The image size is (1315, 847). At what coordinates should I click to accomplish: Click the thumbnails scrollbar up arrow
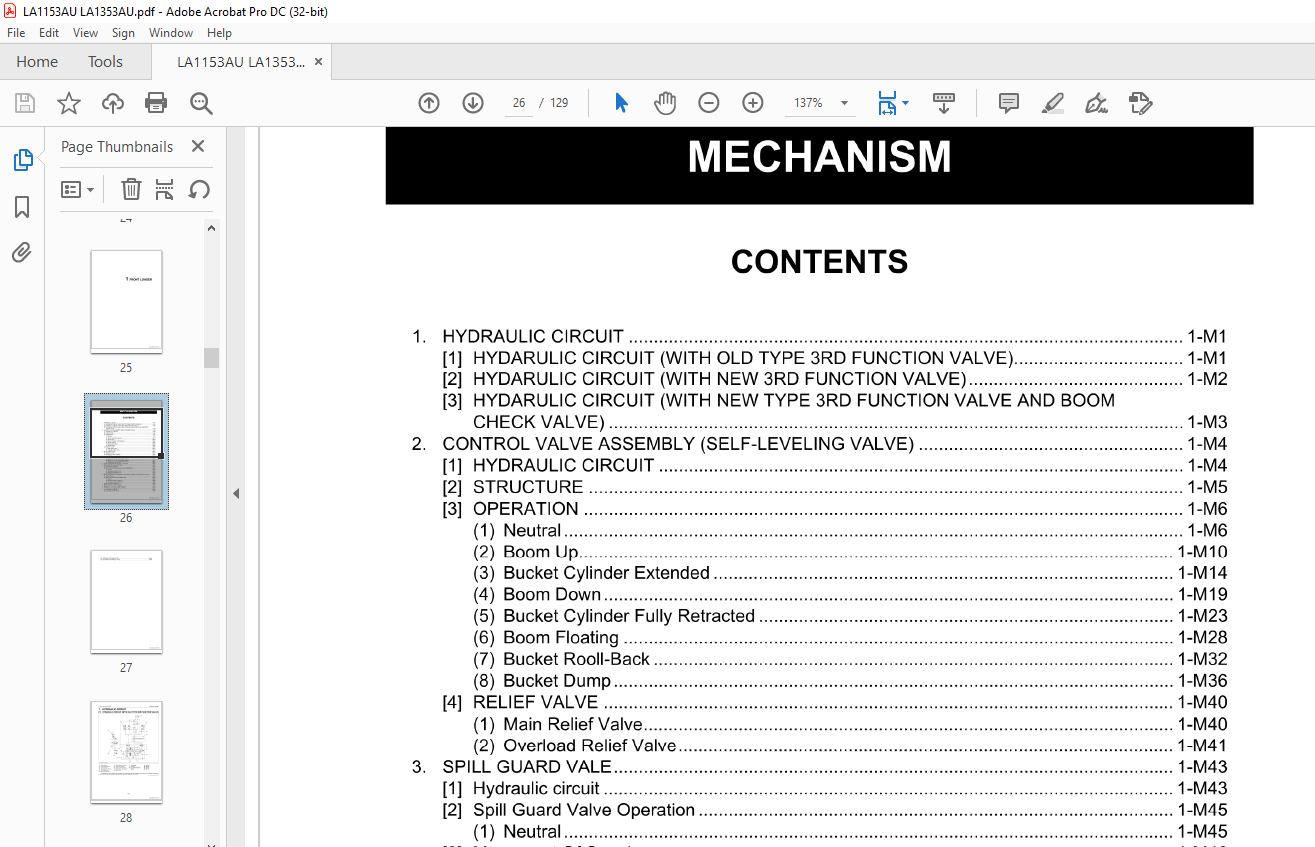211,228
